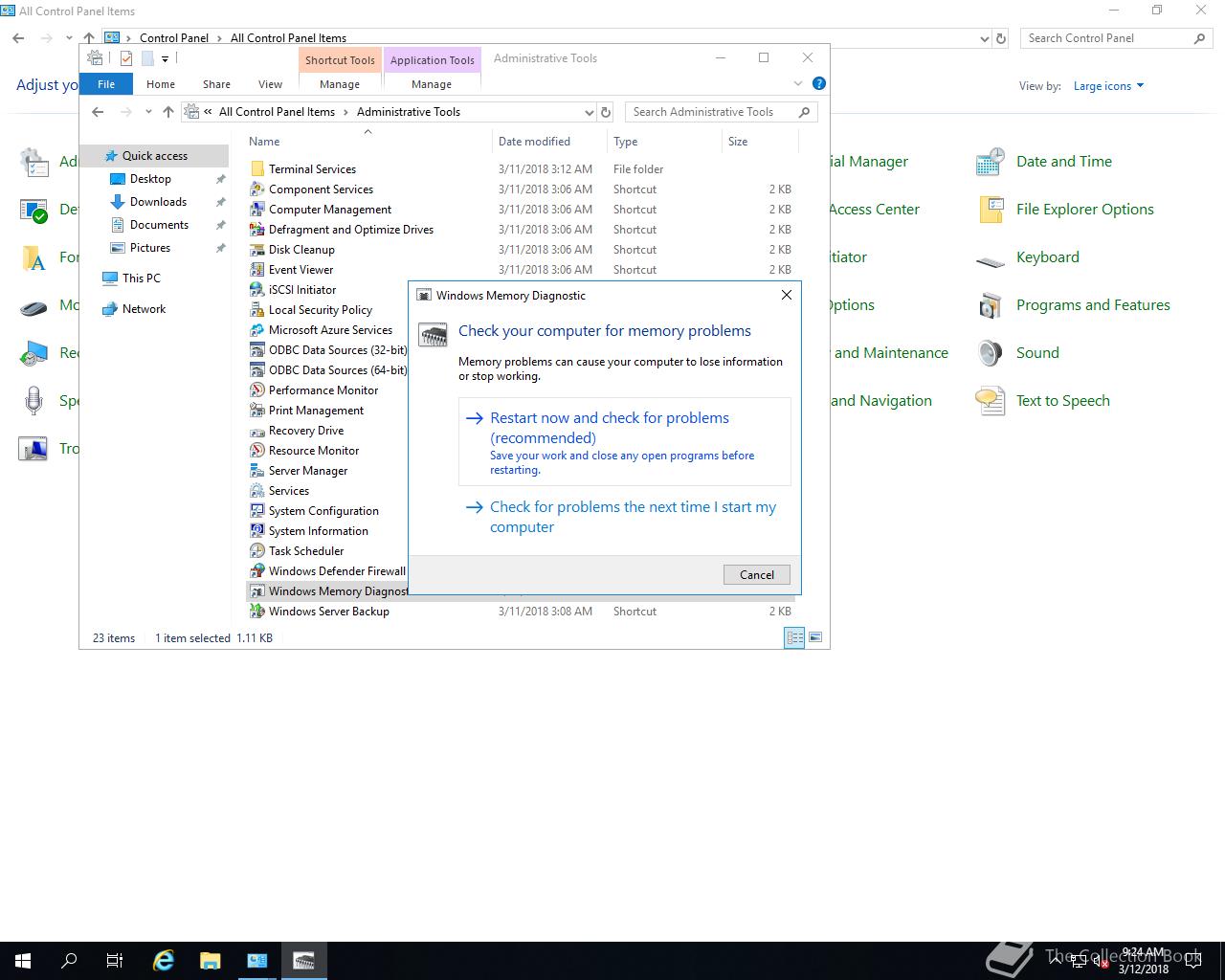
Task: Open Control Panel address history dropdown
Action: pyautogui.click(x=985, y=39)
